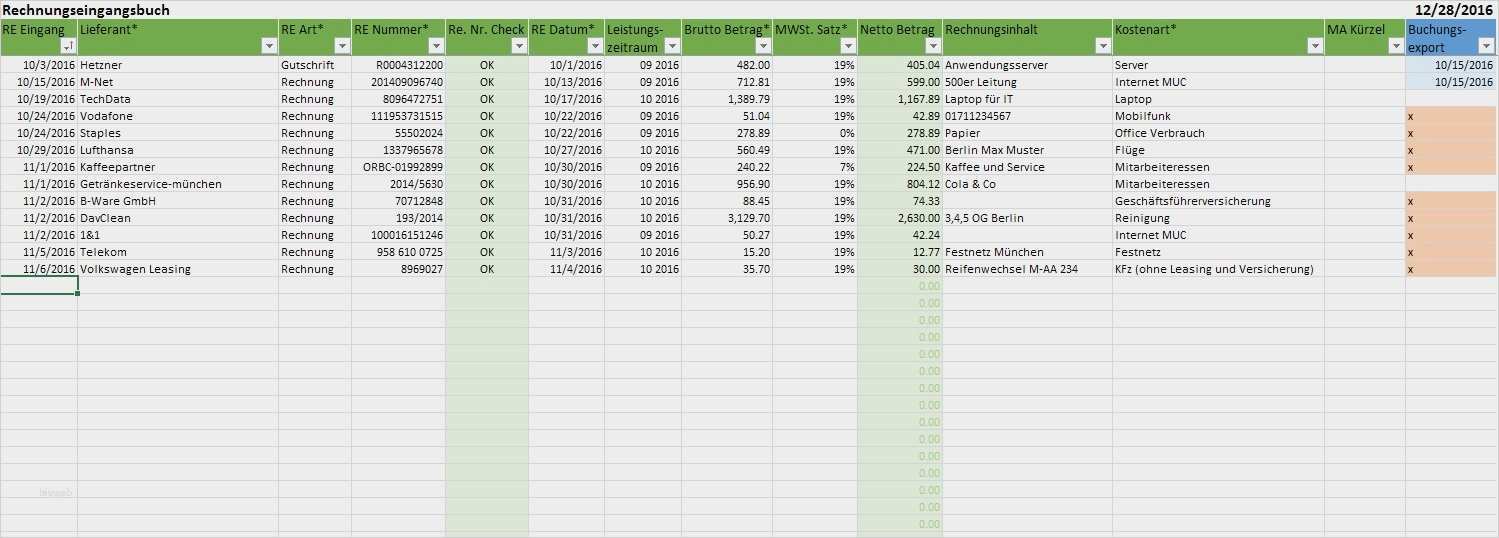
Task: Select the Volkswagen Leasing cell
Action: point(178,269)
